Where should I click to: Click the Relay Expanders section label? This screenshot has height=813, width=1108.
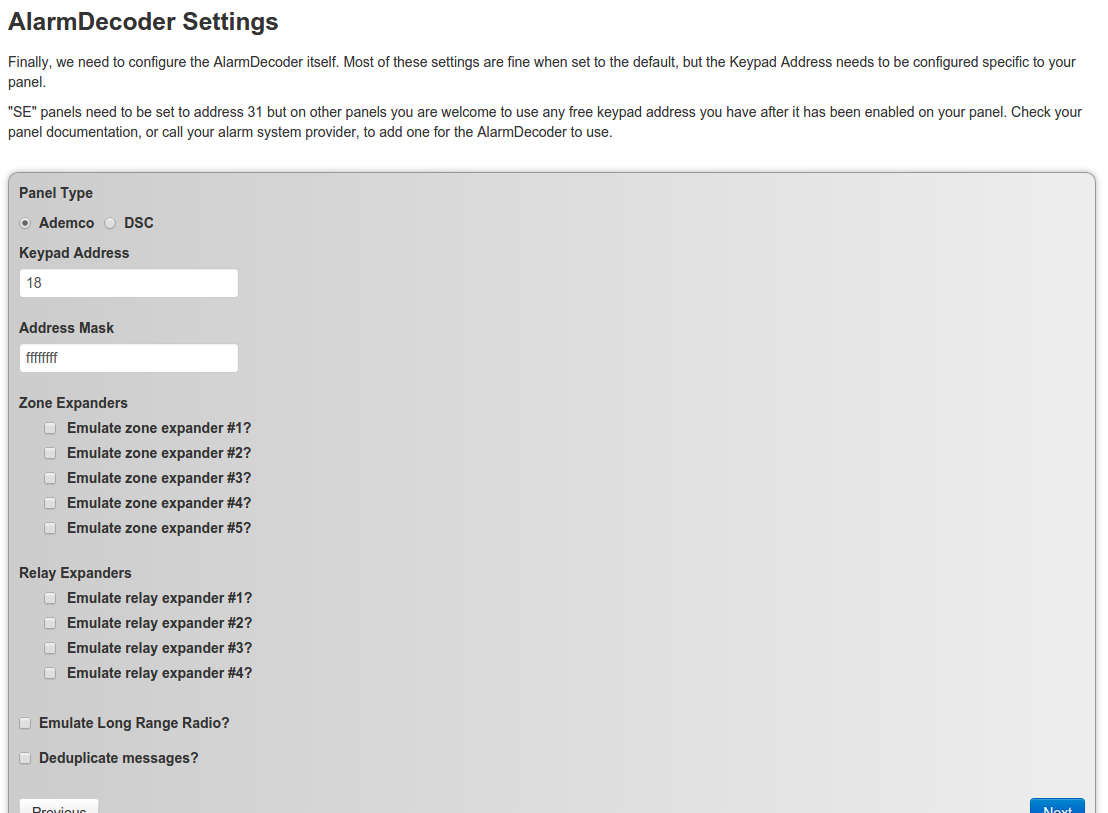coord(75,573)
